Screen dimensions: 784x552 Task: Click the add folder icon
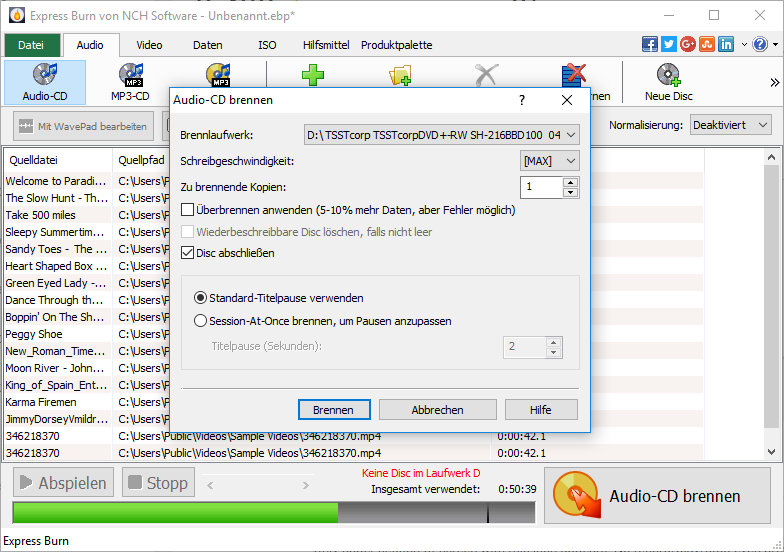click(x=400, y=75)
